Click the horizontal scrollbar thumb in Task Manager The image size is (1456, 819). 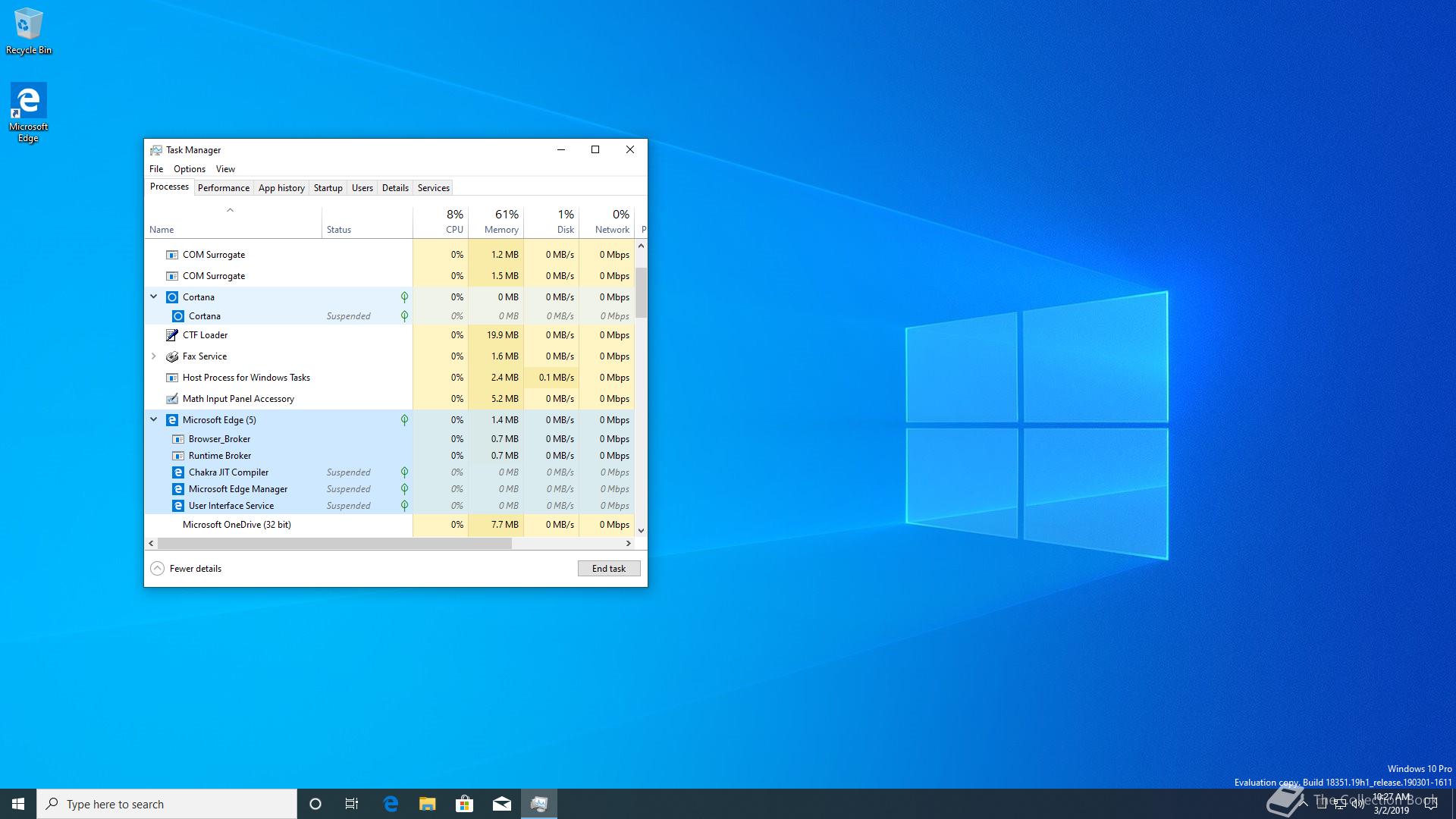coord(334,544)
